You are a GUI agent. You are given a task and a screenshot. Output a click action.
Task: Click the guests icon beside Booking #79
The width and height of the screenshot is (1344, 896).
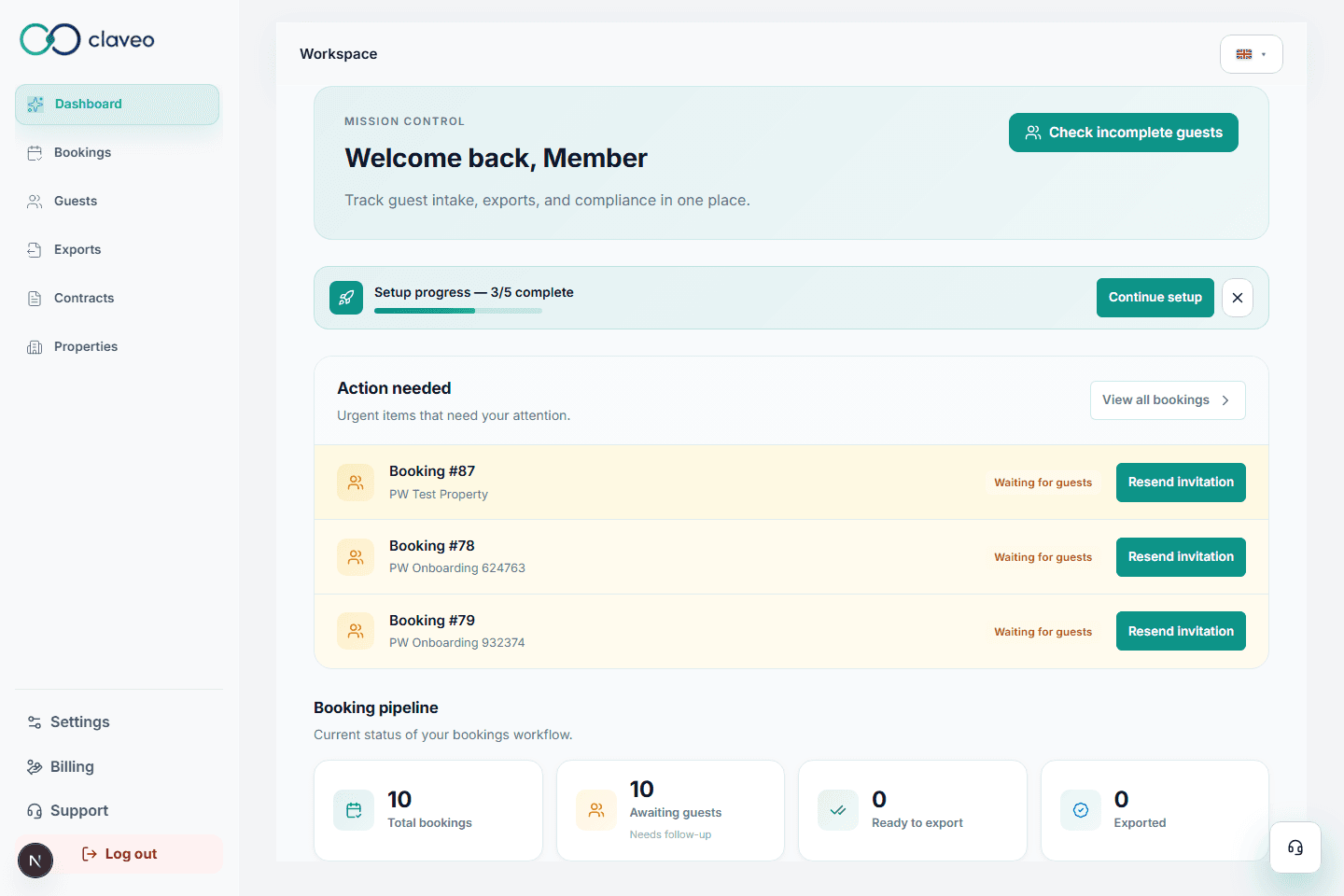coord(356,632)
